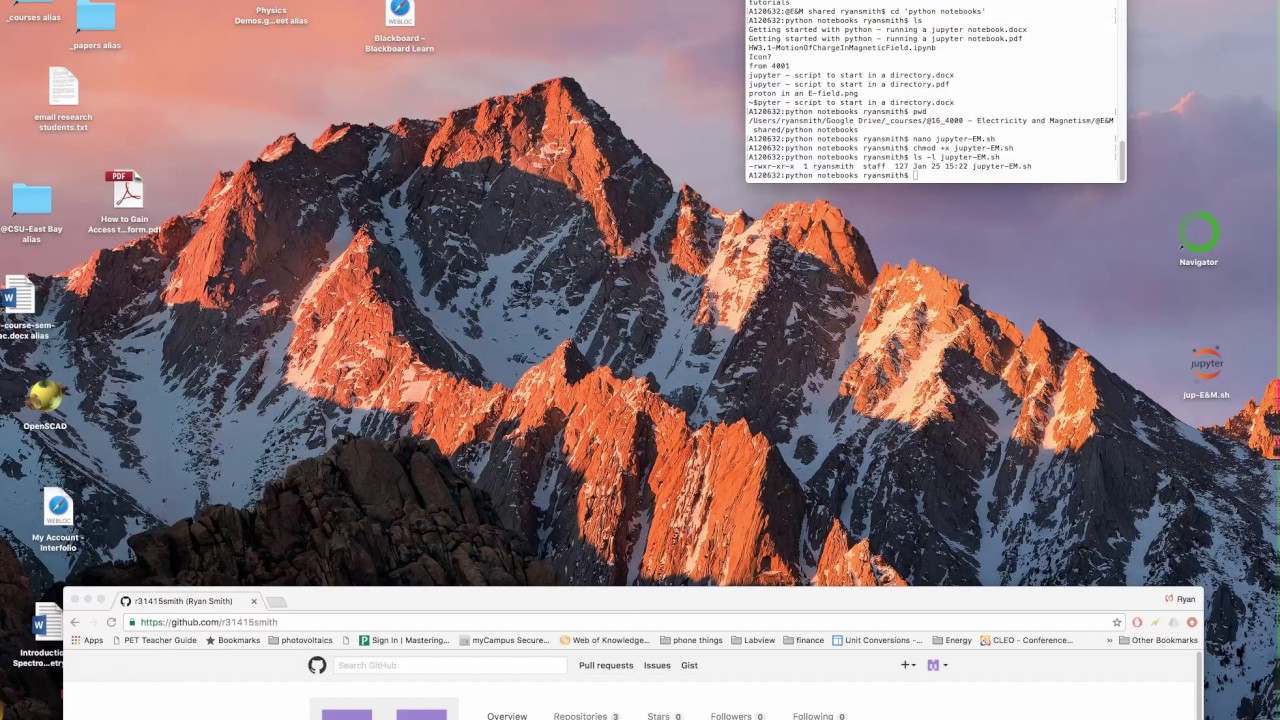Select the Stars profile tab
Screen dimensions: 1280x720
click(664, 714)
